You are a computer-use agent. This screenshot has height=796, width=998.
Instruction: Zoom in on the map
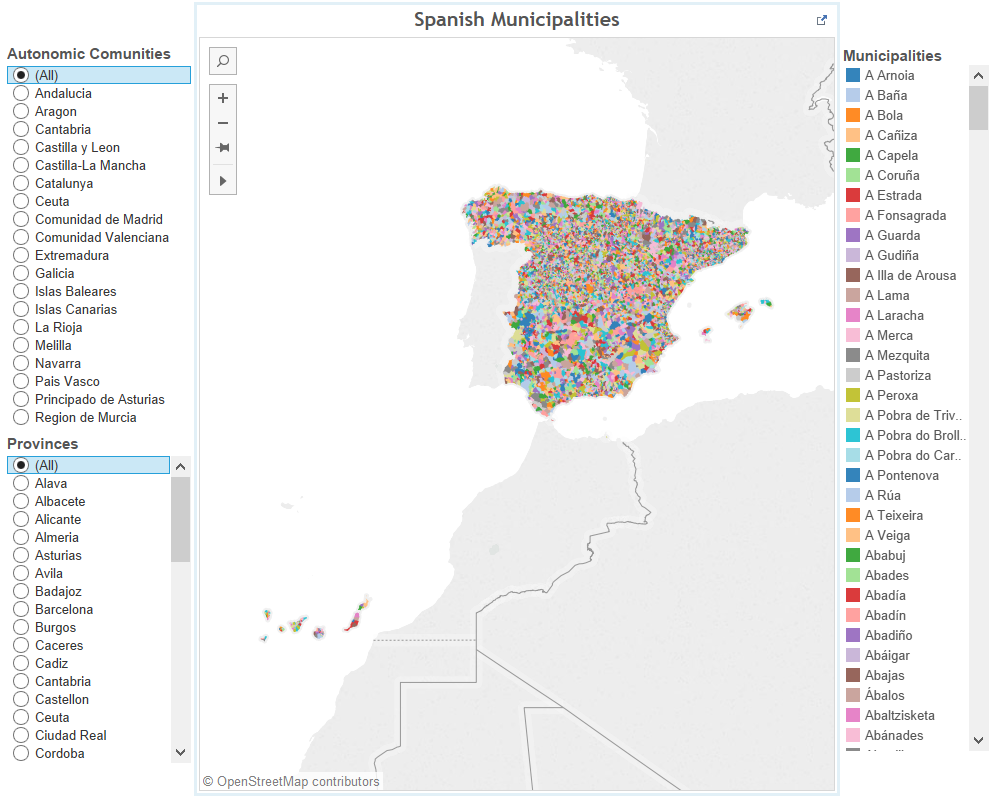223,98
